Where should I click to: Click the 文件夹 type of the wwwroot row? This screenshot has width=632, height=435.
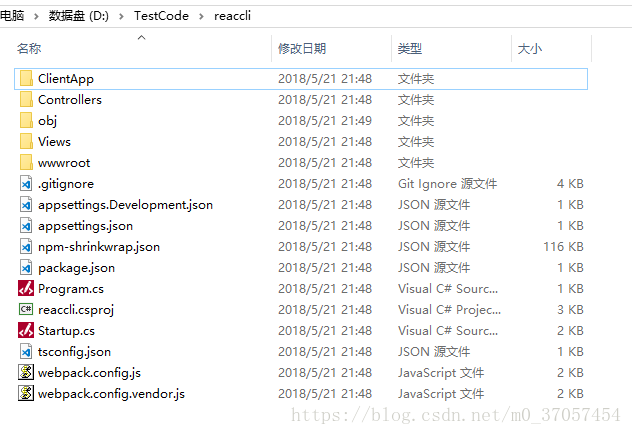coord(416,162)
